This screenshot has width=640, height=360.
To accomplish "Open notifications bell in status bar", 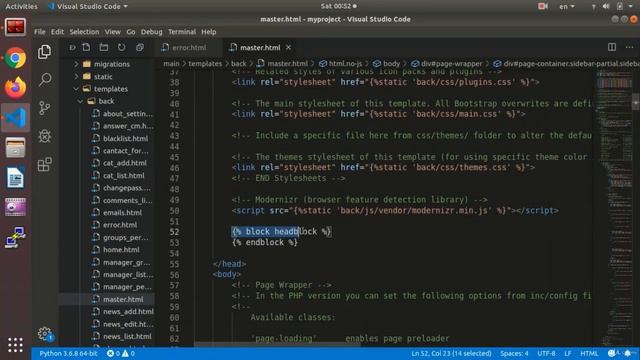I will point(627,353).
